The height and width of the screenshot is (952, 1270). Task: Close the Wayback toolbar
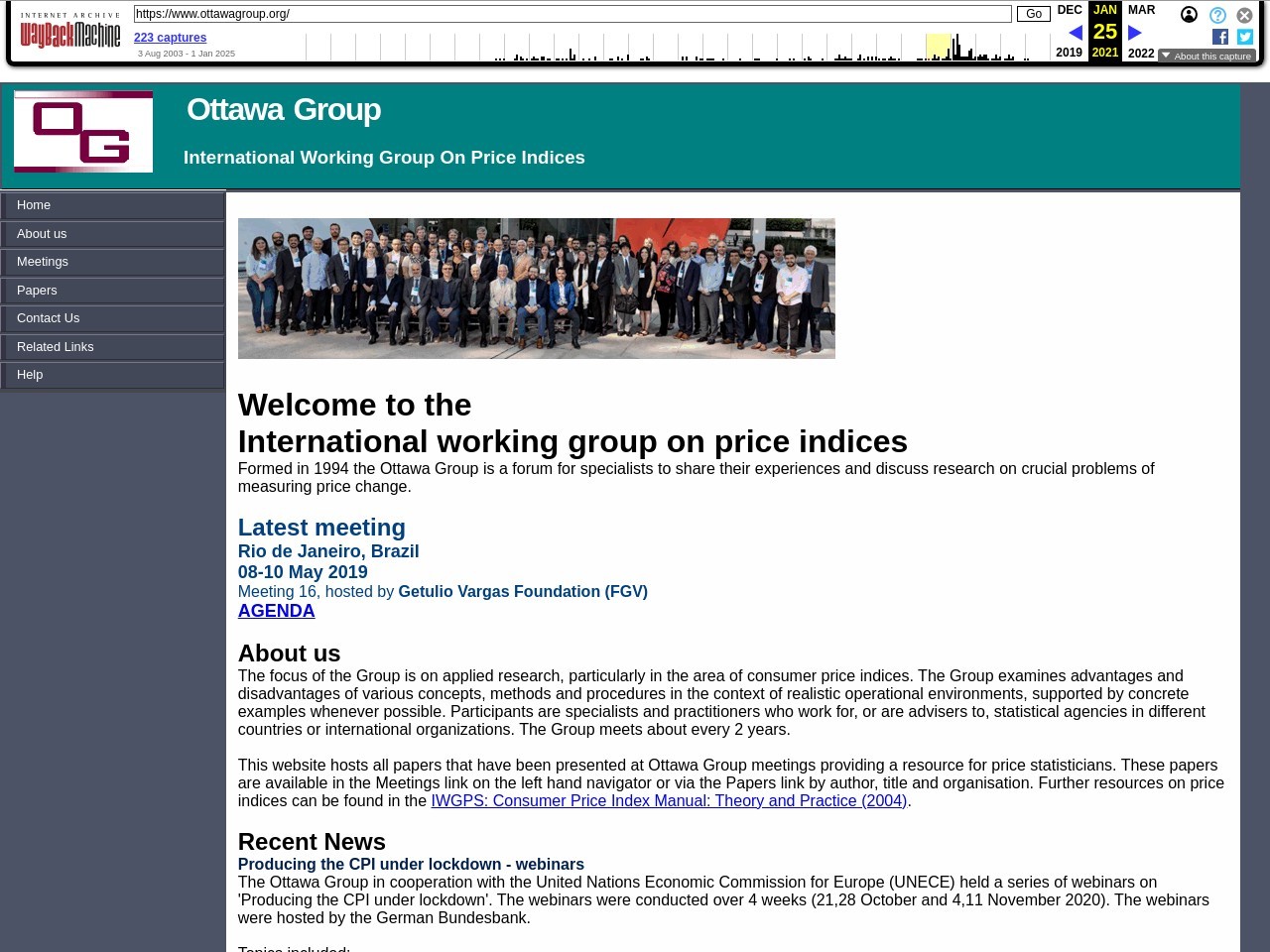(1244, 15)
